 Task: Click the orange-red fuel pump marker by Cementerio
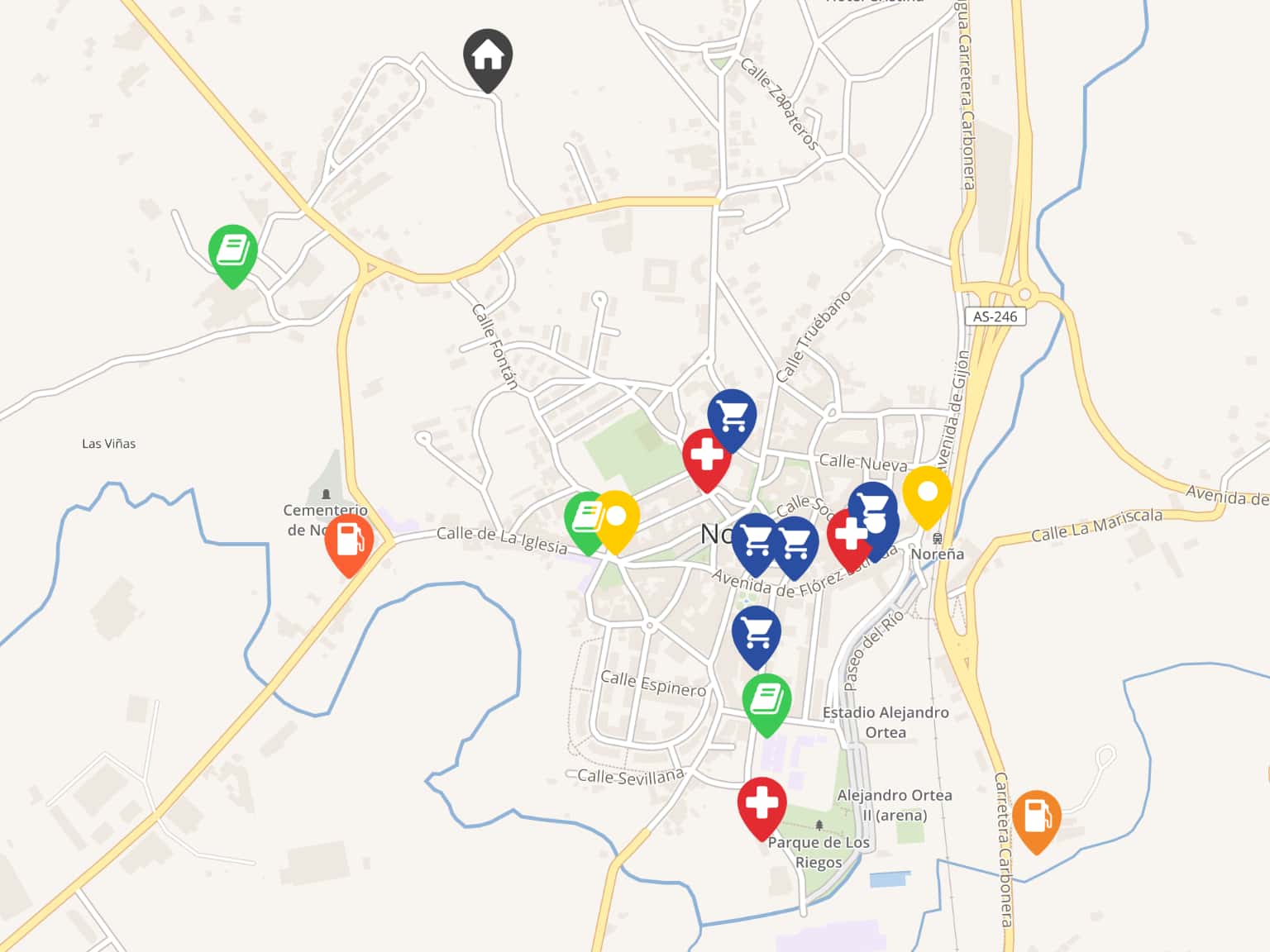click(349, 545)
